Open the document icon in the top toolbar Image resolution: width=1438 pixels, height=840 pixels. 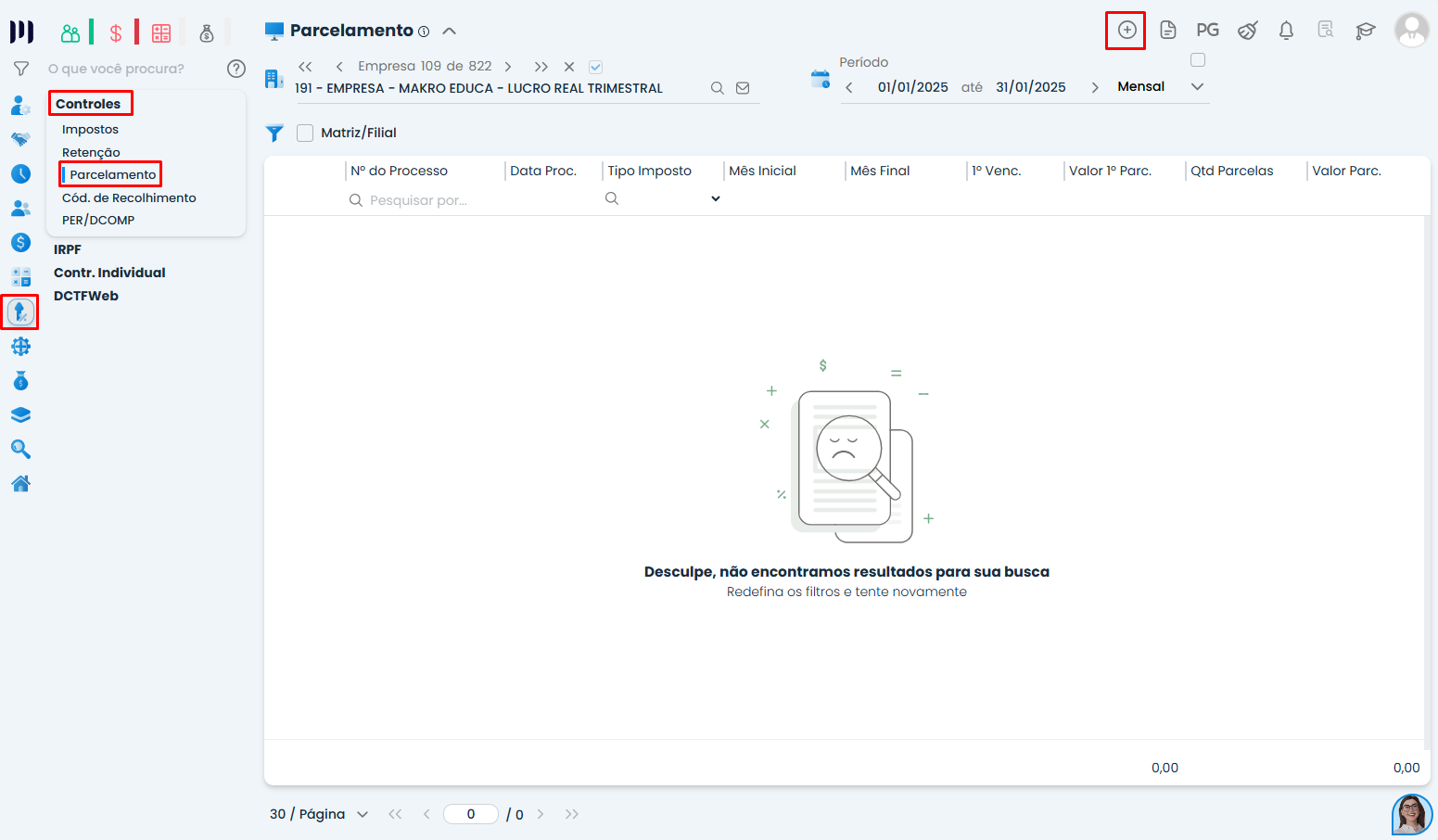coord(1168,30)
